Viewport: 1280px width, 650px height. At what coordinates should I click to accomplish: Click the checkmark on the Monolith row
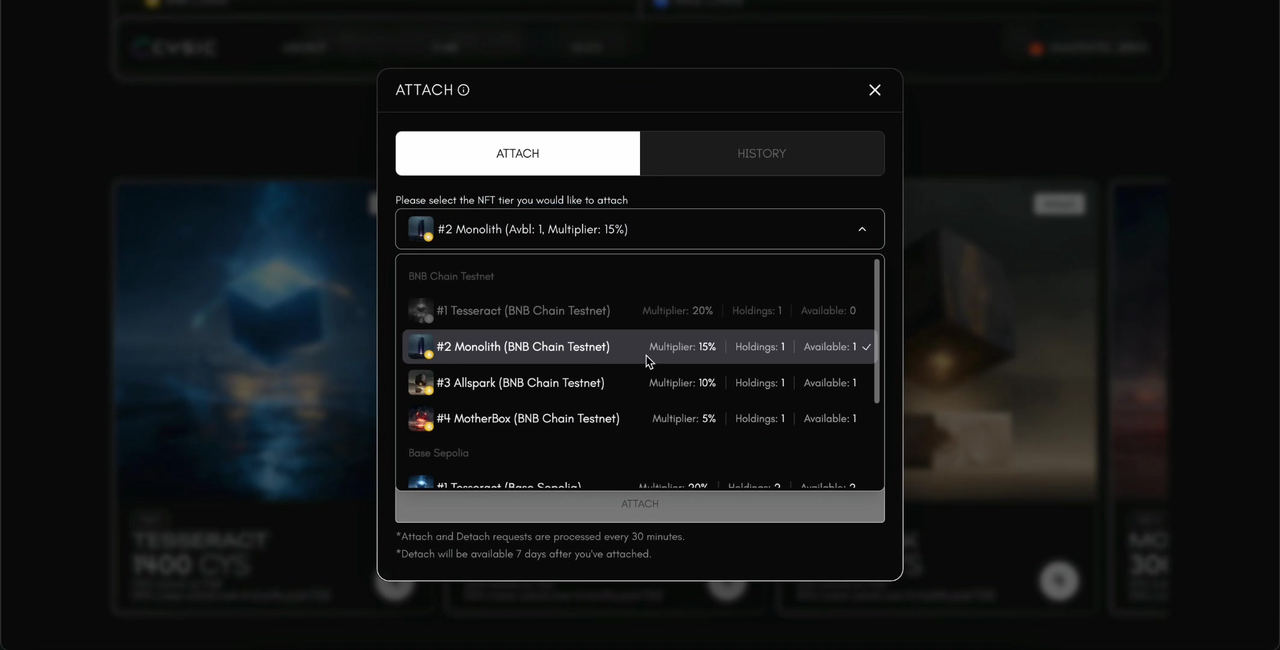pos(867,347)
